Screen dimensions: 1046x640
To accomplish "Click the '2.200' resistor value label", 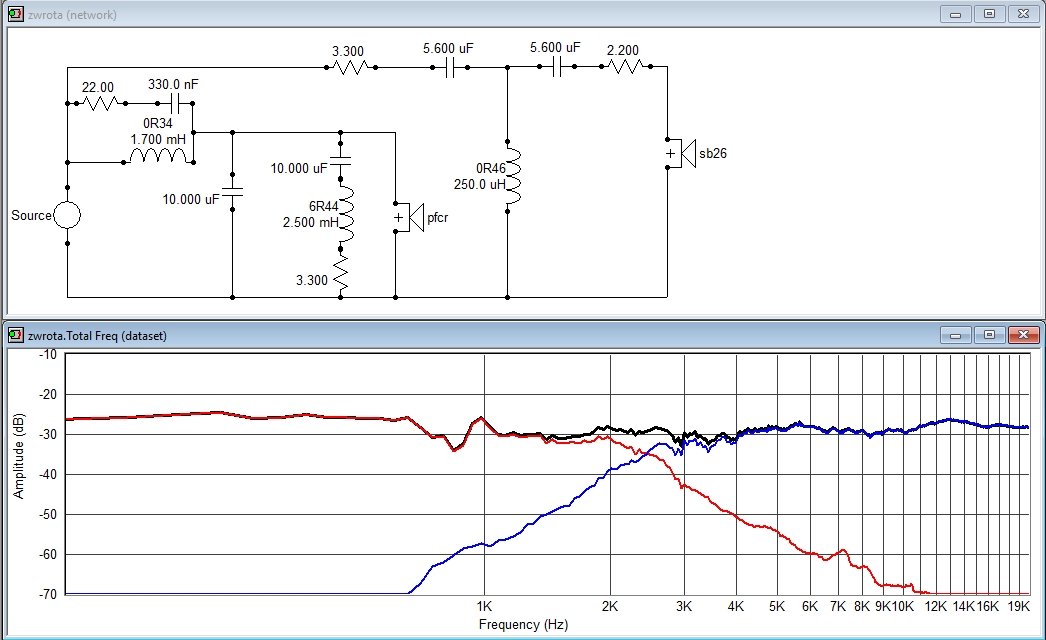I will 622,50.
